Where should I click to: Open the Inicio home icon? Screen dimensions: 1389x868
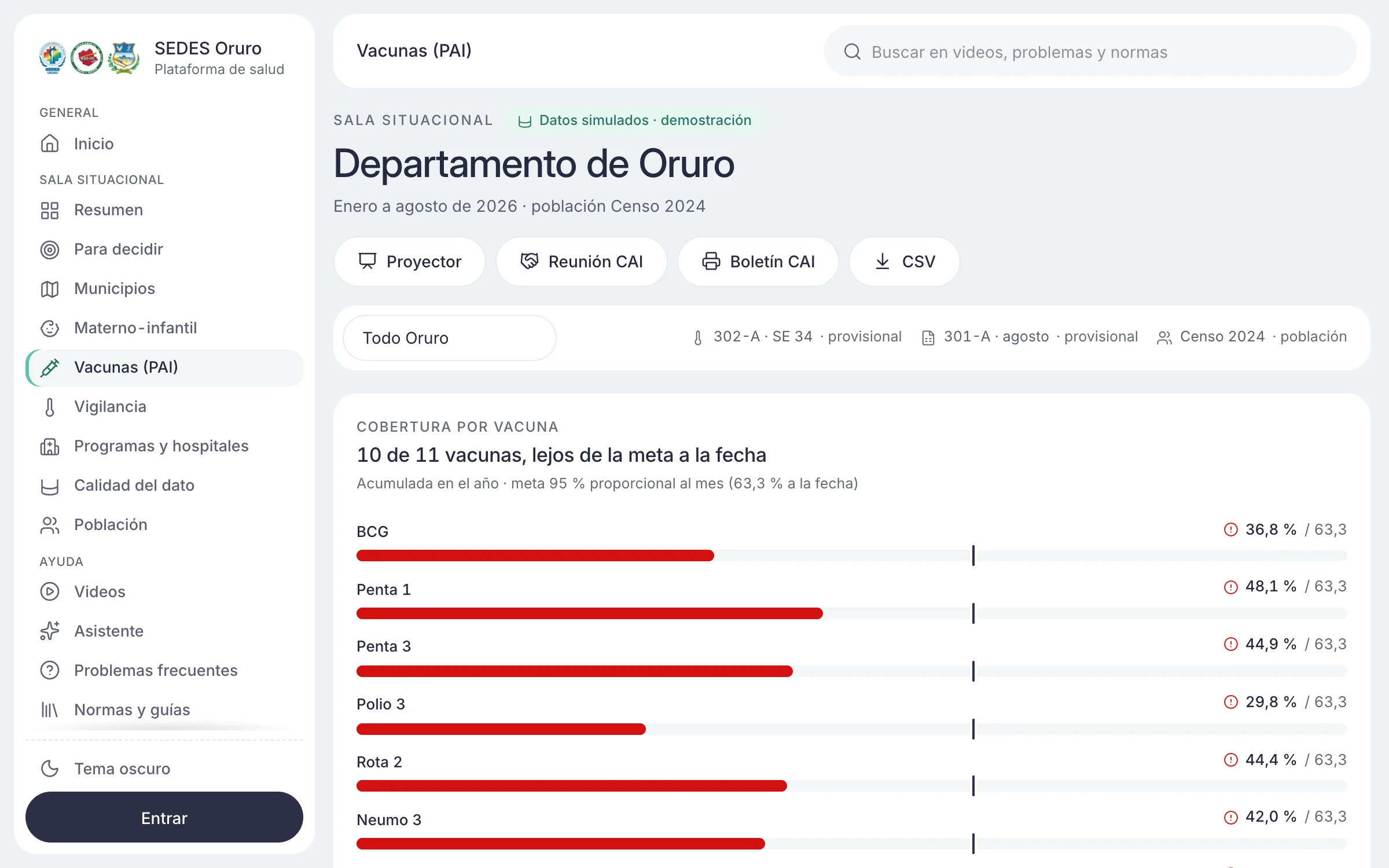50,144
